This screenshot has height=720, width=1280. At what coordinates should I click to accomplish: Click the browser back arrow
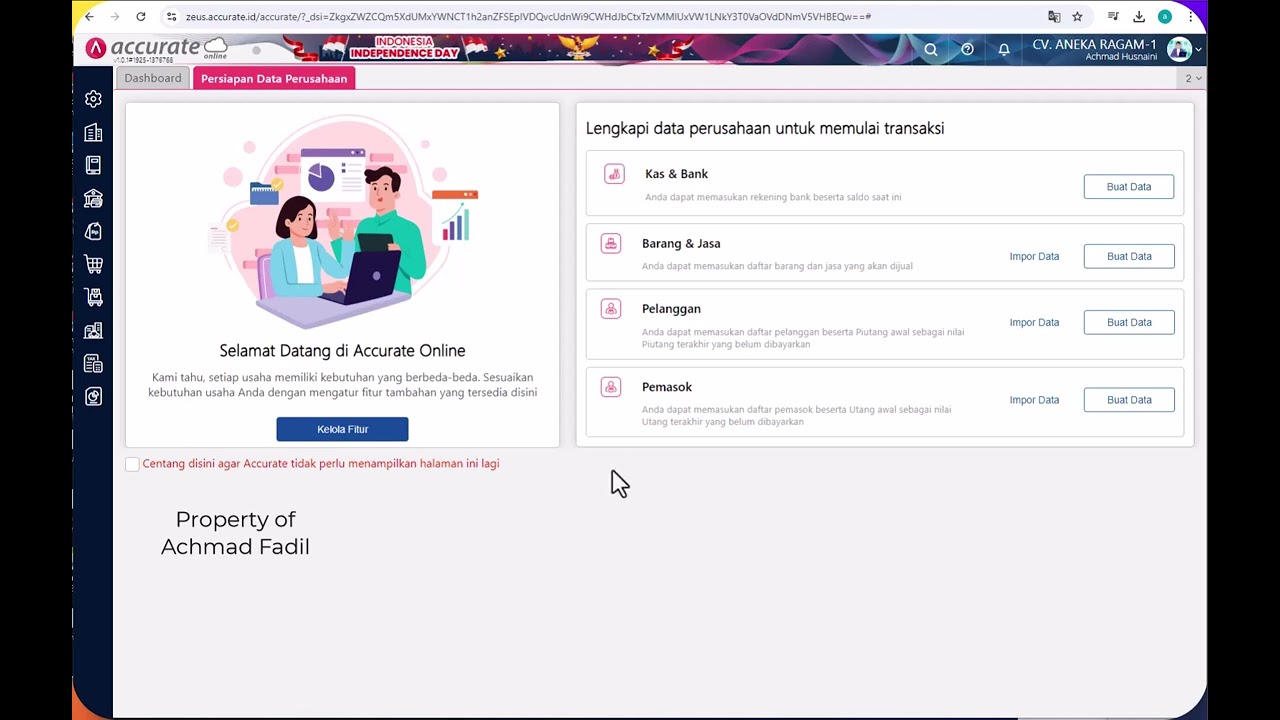[x=89, y=17]
